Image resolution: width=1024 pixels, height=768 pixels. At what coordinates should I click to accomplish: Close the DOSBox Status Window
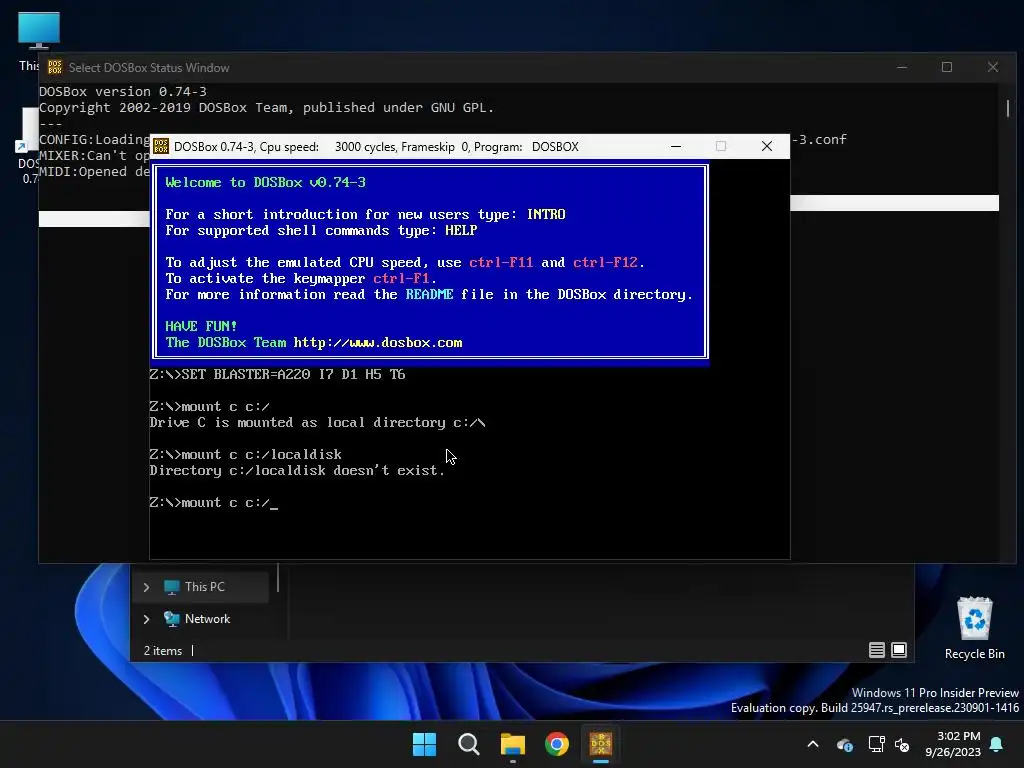tap(993, 67)
